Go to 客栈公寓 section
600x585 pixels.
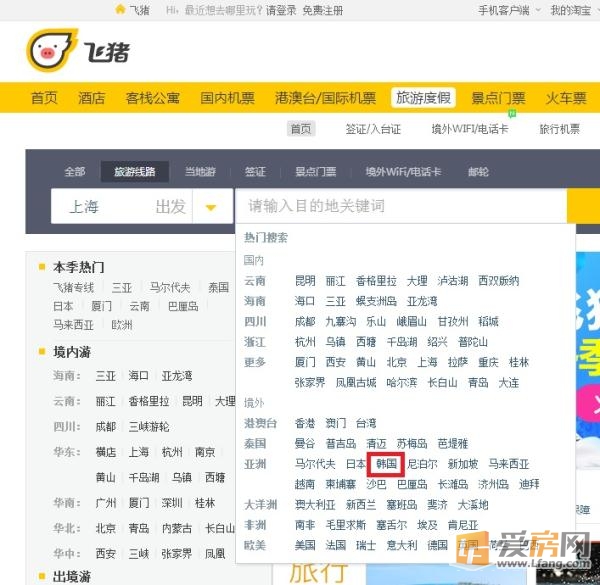153,98
